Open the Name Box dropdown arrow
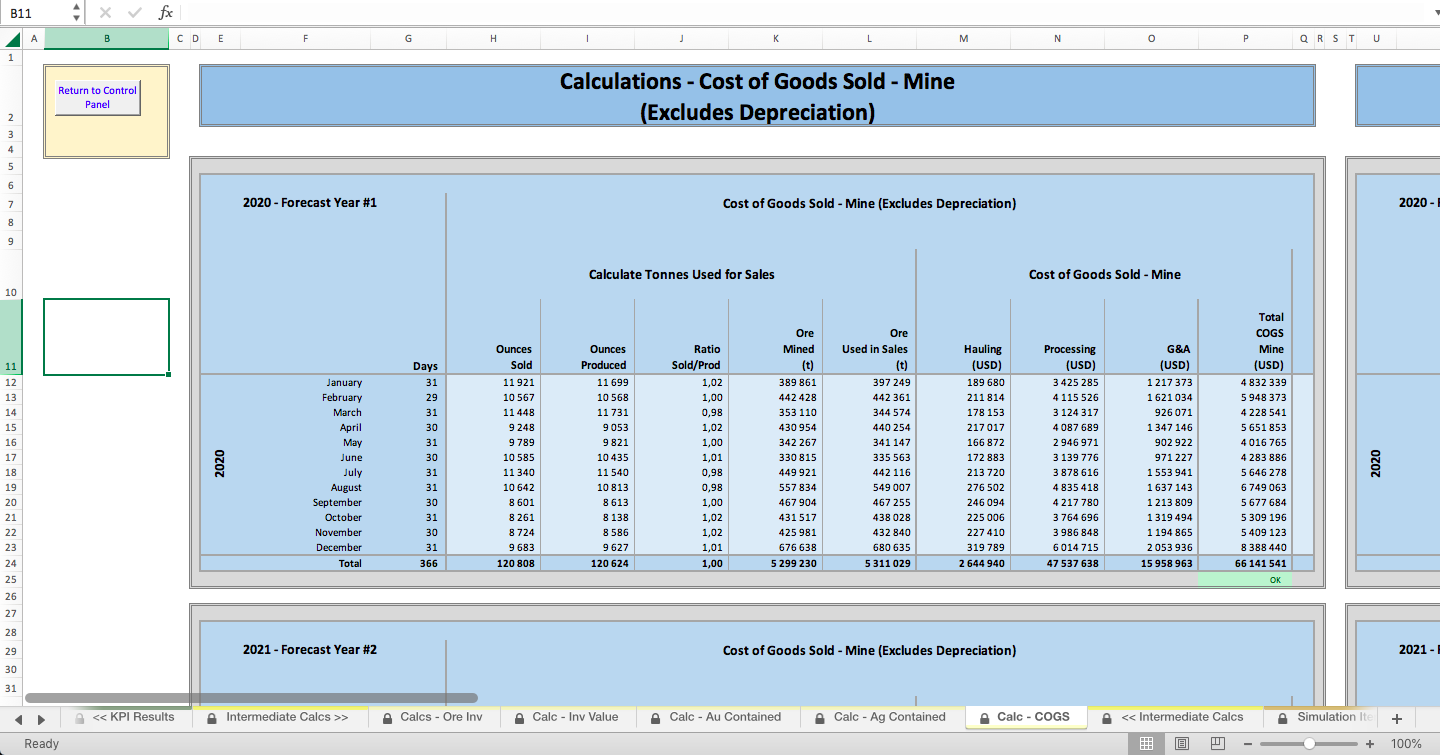This screenshot has height=755, width=1440. pyautogui.click(x=77, y=13)
